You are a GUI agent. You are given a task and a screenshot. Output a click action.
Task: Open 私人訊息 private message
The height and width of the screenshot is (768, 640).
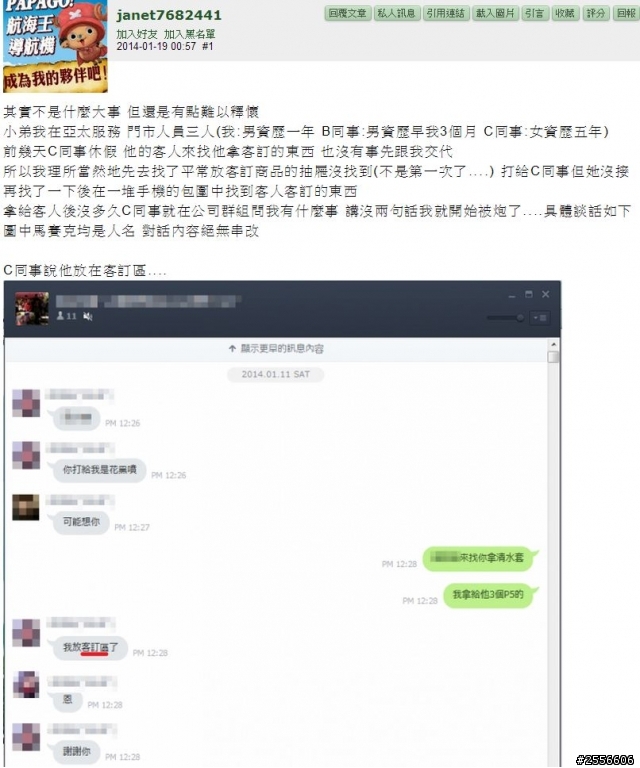(397, 13)
